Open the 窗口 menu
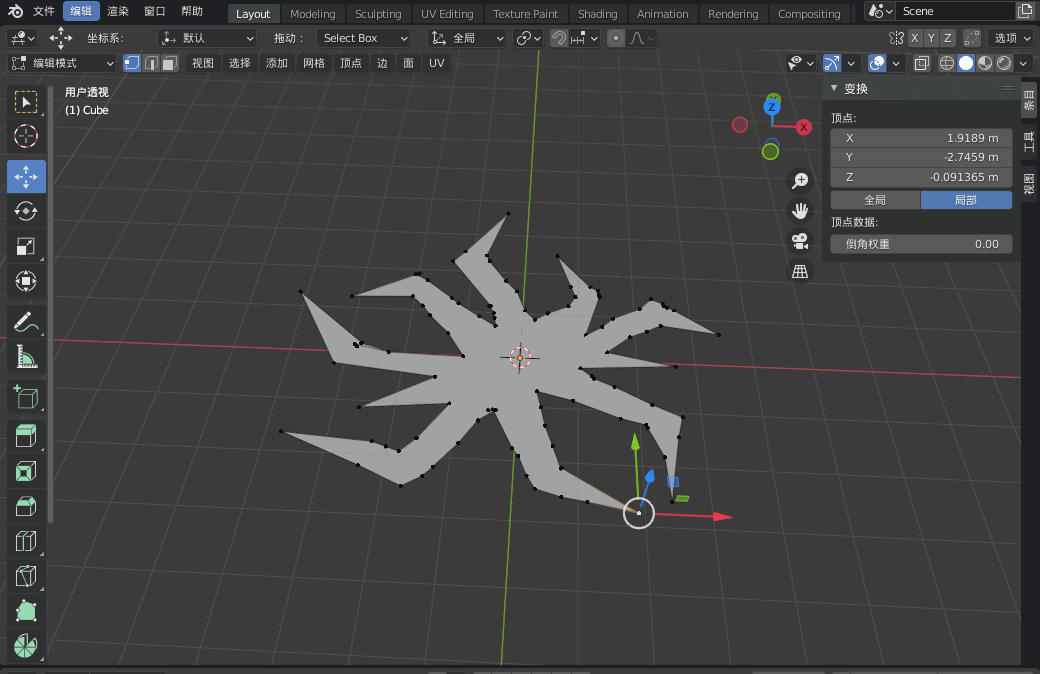1040x674 pixels. point(155,11)
